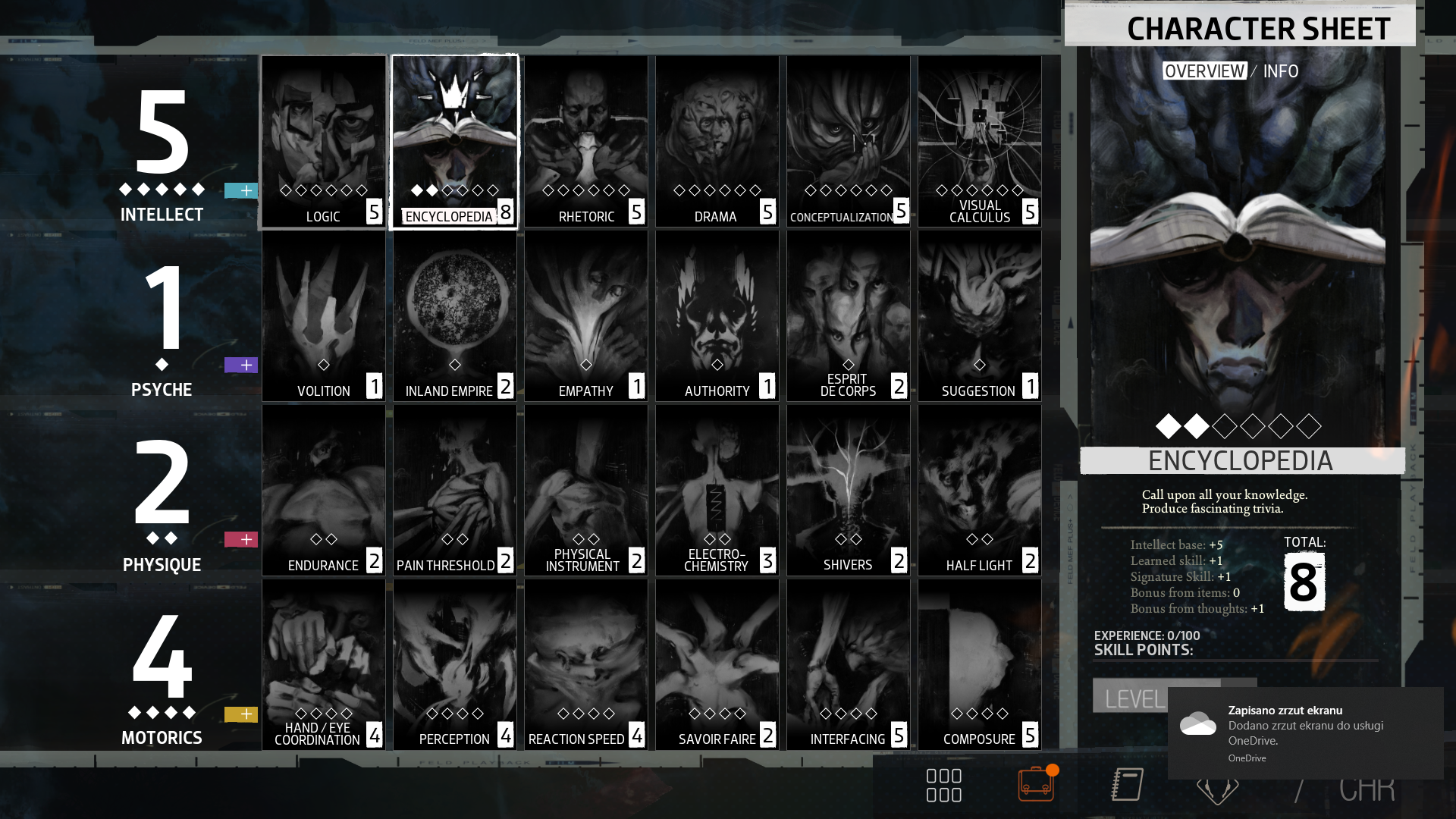Image resolution: width=1456 pixels, height=819 pixels.
Task: Select the Pain Threshold skill card
Action: tap(455, 490)
